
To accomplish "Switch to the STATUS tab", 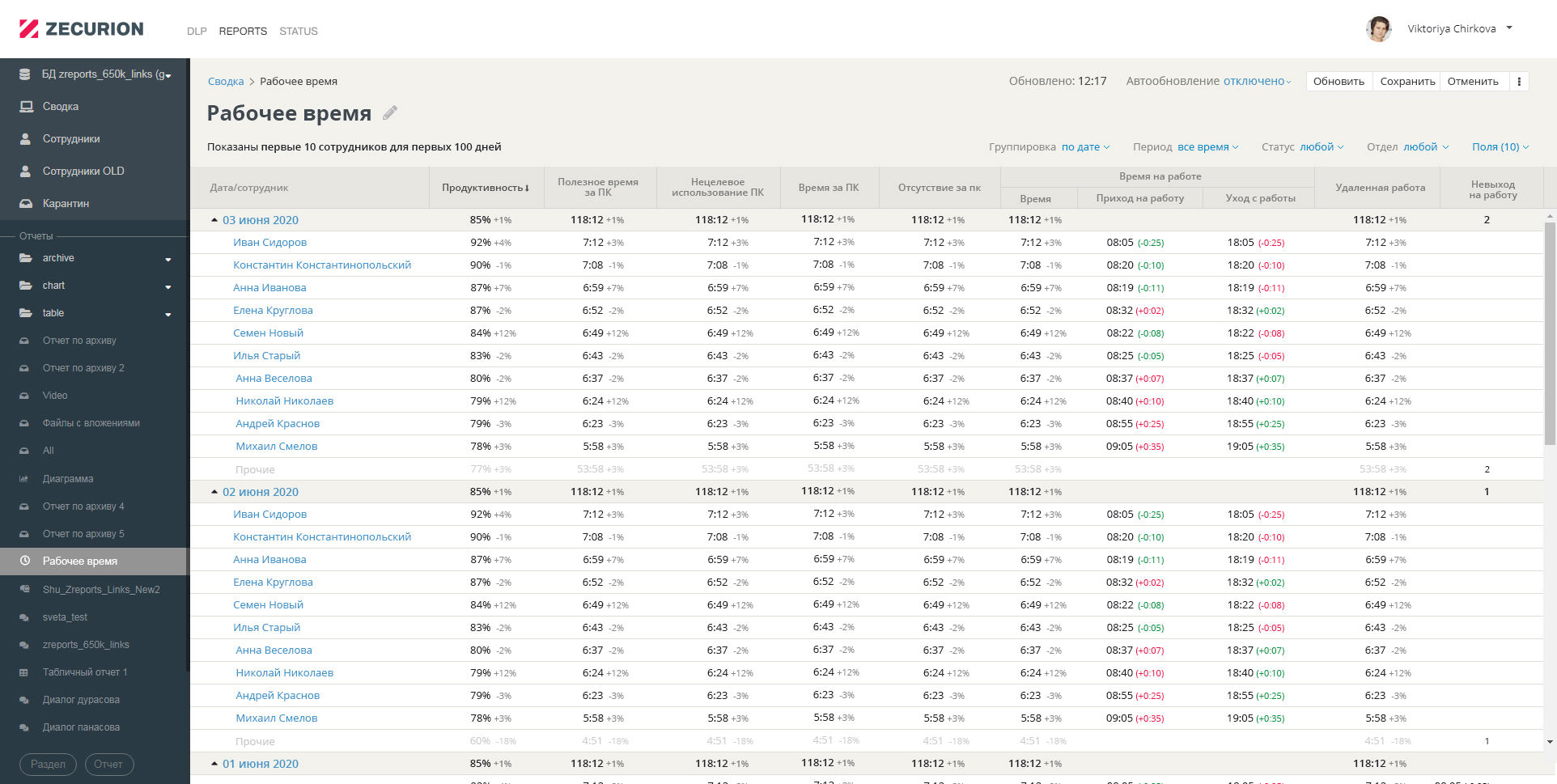I will 298,32.
